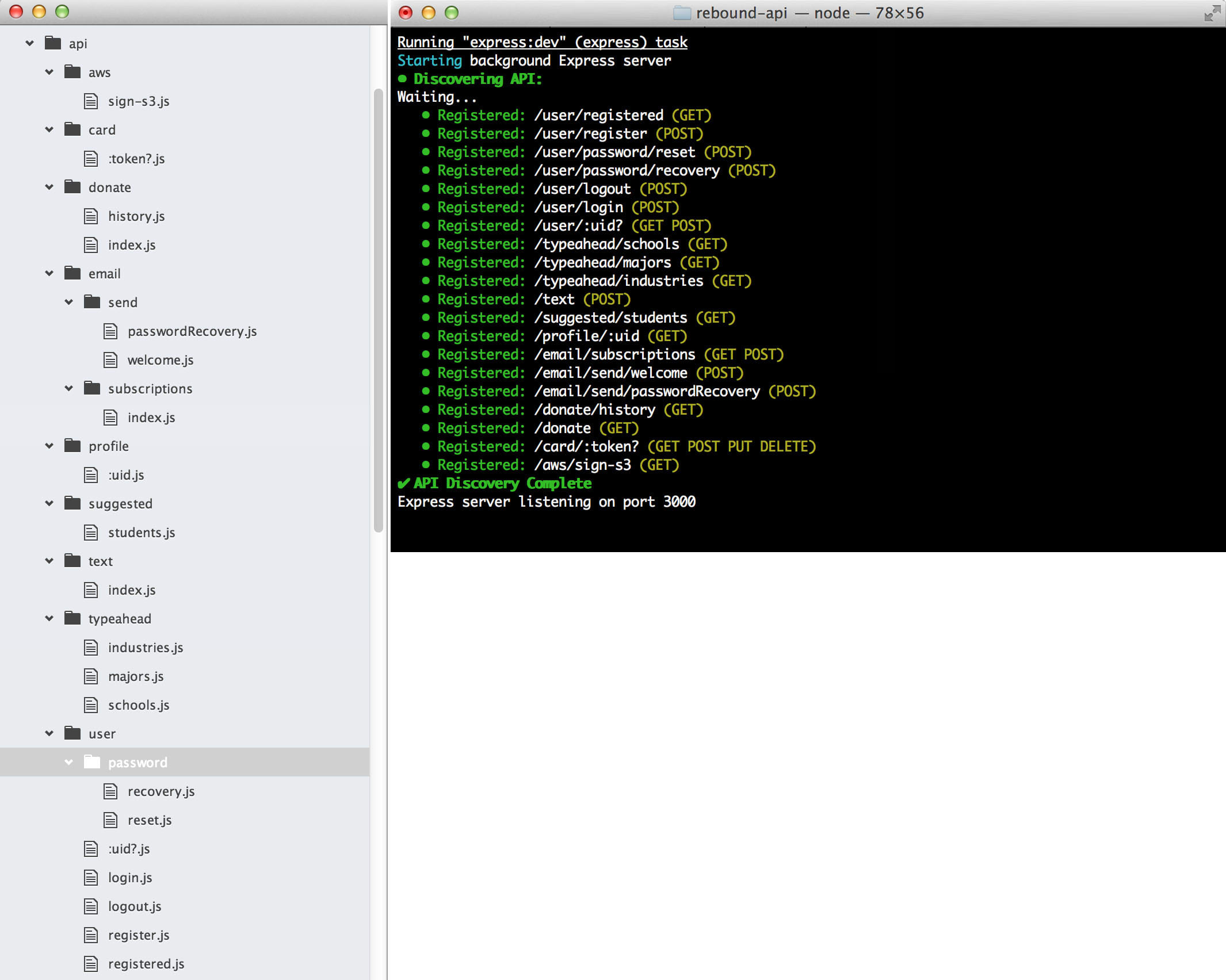This screenshot has width=1226, height=980.
Task: Open index.js under subscriptions
Action: (151, 418)
